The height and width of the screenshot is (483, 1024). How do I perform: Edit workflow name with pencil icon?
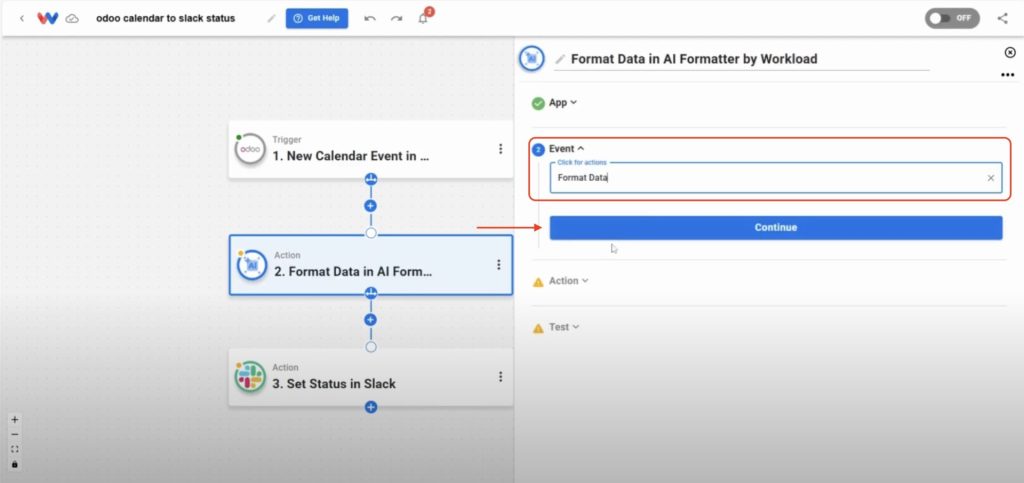tap(271, 18)
